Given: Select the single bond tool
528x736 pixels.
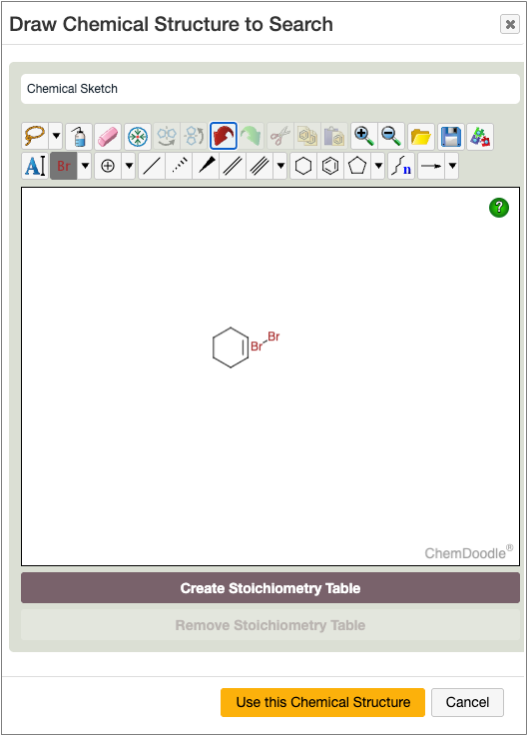Looking at the screenshot, I should point(152,166).
